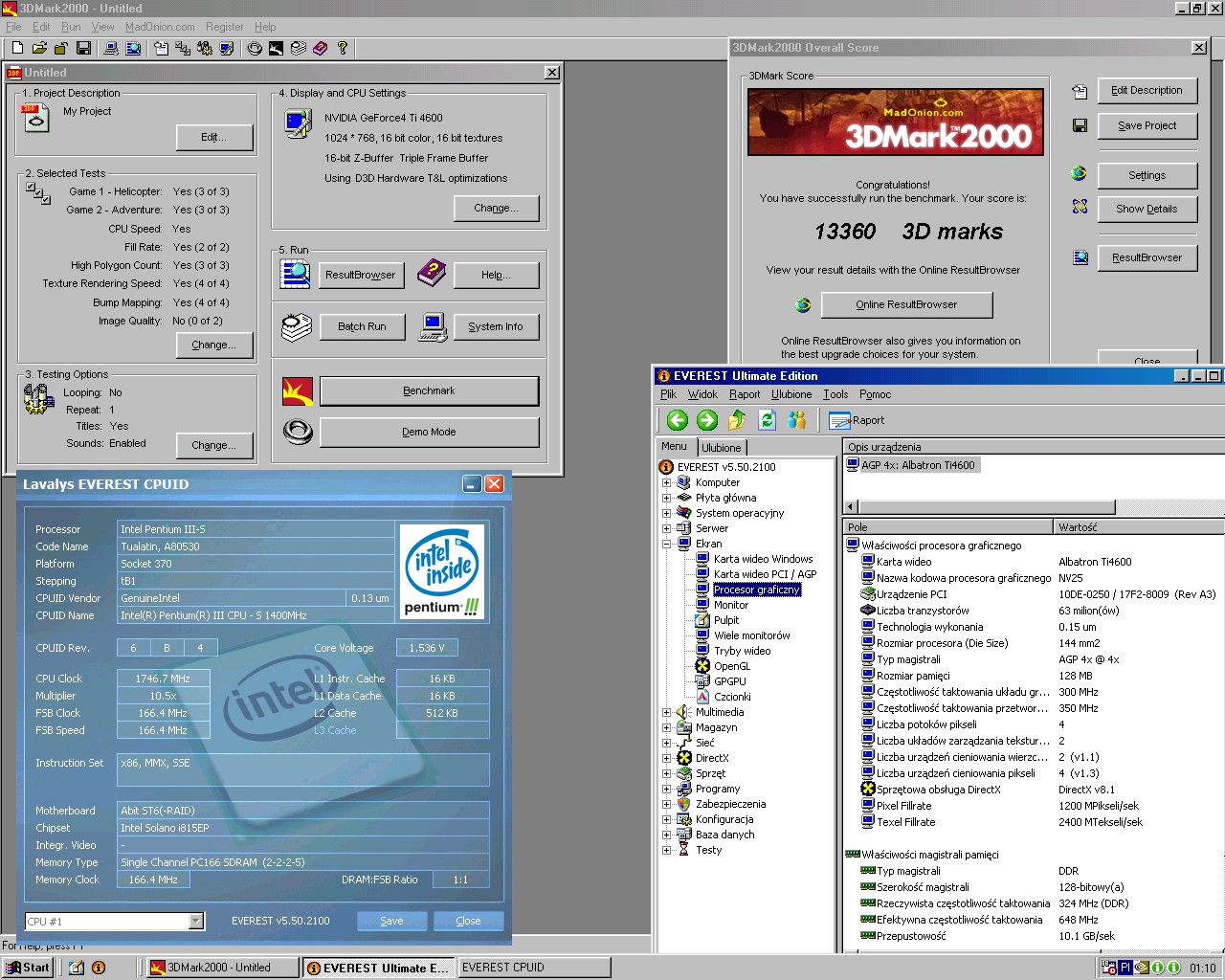Expand the Magazyn tree node
Viewport: 1225px width, 980px height.
point(666,727)
